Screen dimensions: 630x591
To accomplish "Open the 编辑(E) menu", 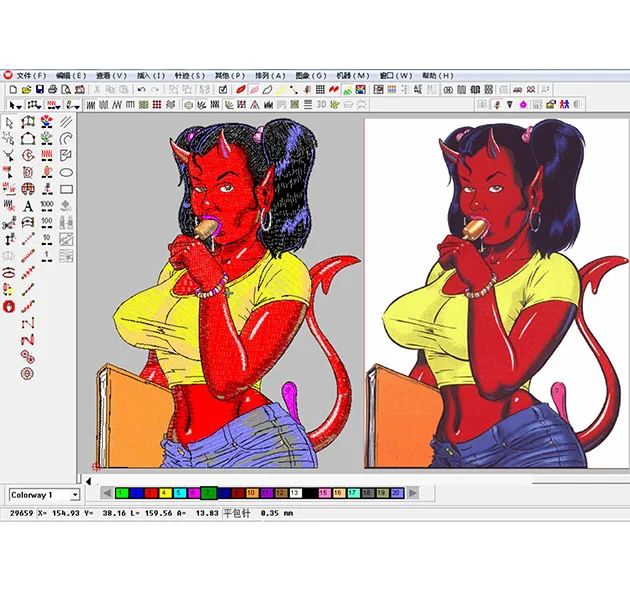I will 71,76.
